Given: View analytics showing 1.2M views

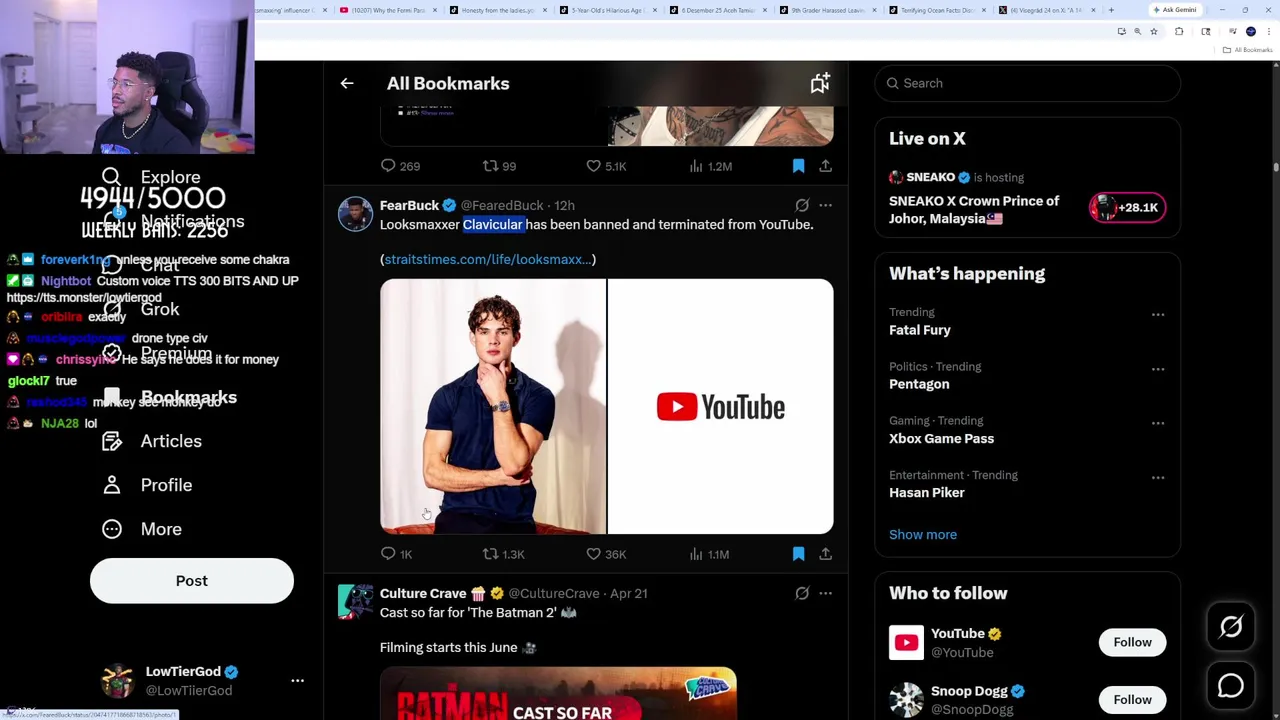Looking at the screenshot, I should [710, 166].
